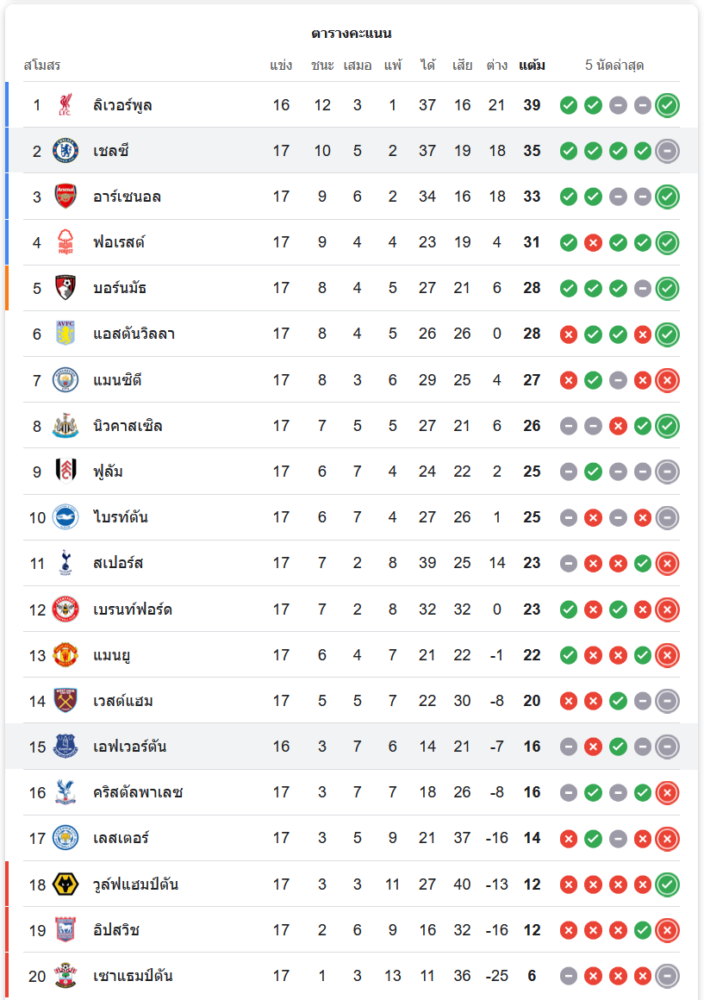Open the เซาแธมป์ตัน team name link
704x1000 pixels.
click(x=133, y=976)
